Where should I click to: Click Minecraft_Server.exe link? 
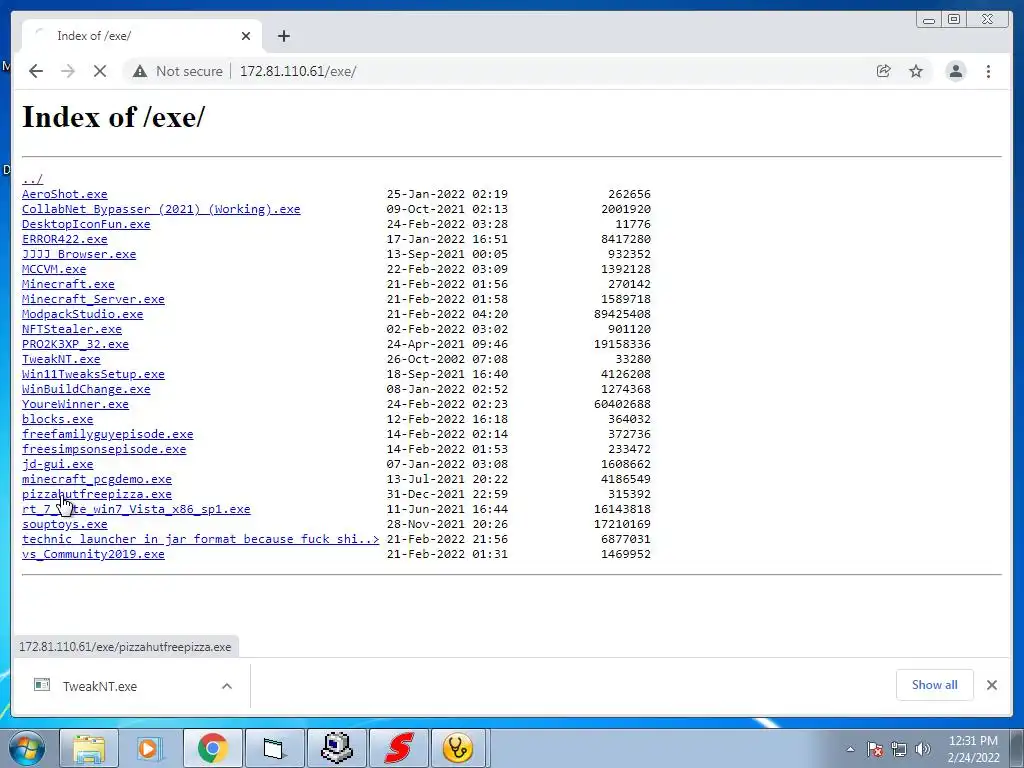[93, 299]
